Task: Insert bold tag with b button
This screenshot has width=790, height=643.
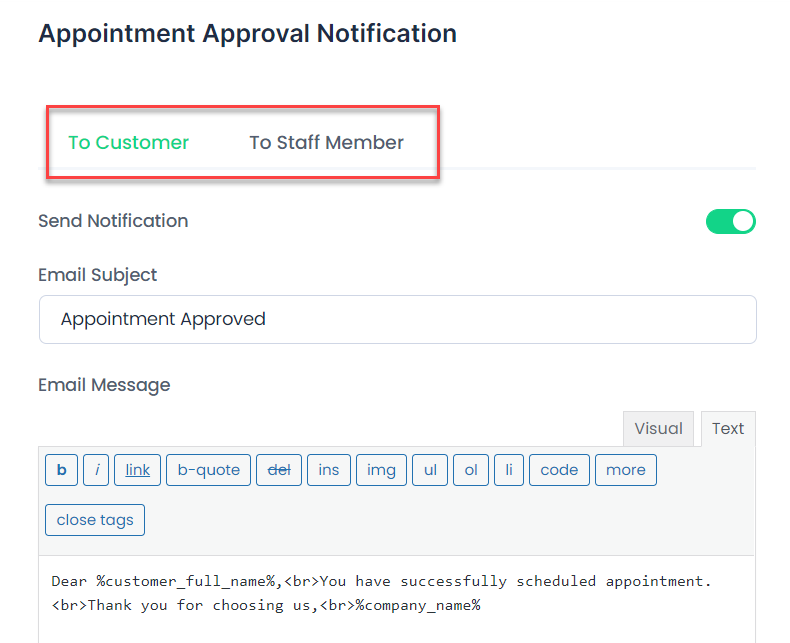Action: (x=61, y=470)
